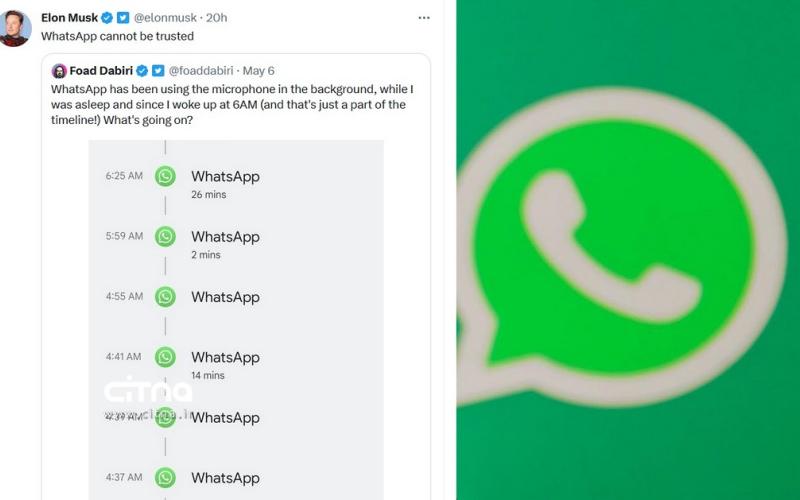Click the affiliate badge beside Foad Dabiri's name
This screenshot has width=800, height=500.
tap(158, 71)
